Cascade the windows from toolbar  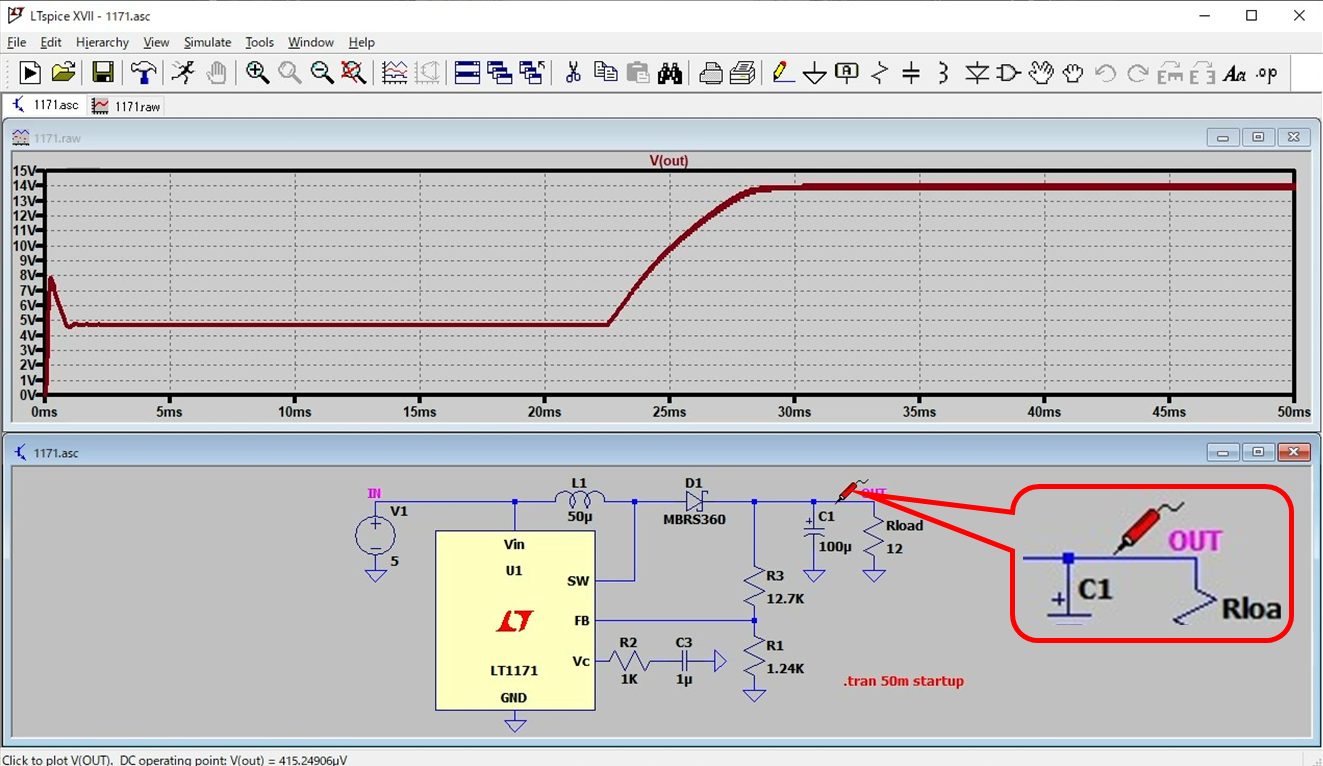pos(500,72)
